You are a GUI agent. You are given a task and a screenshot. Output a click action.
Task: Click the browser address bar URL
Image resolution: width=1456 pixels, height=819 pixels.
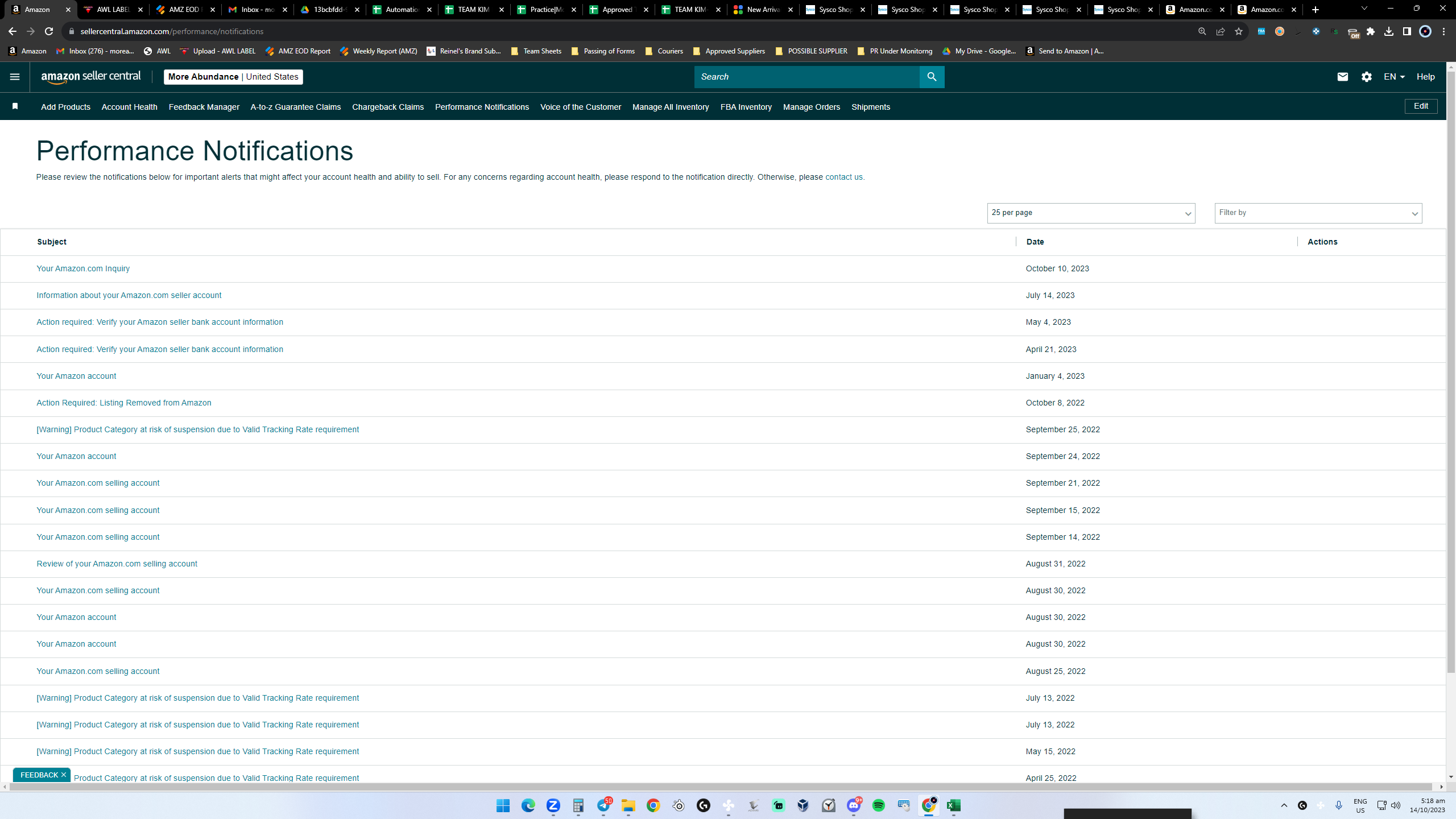click(172, 31)
